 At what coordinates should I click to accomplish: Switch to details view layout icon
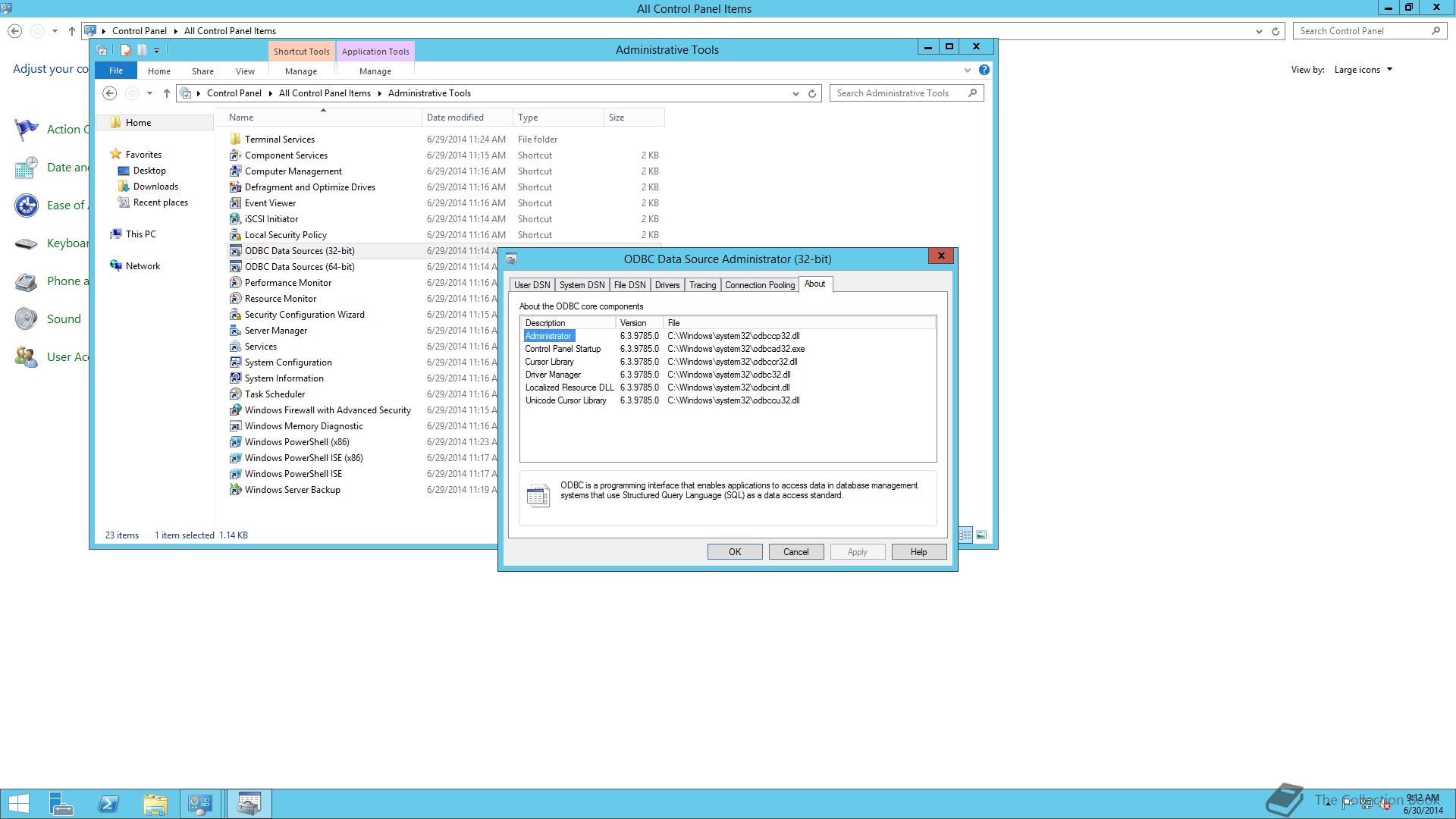pyautogui.click(x=965, y=535)
